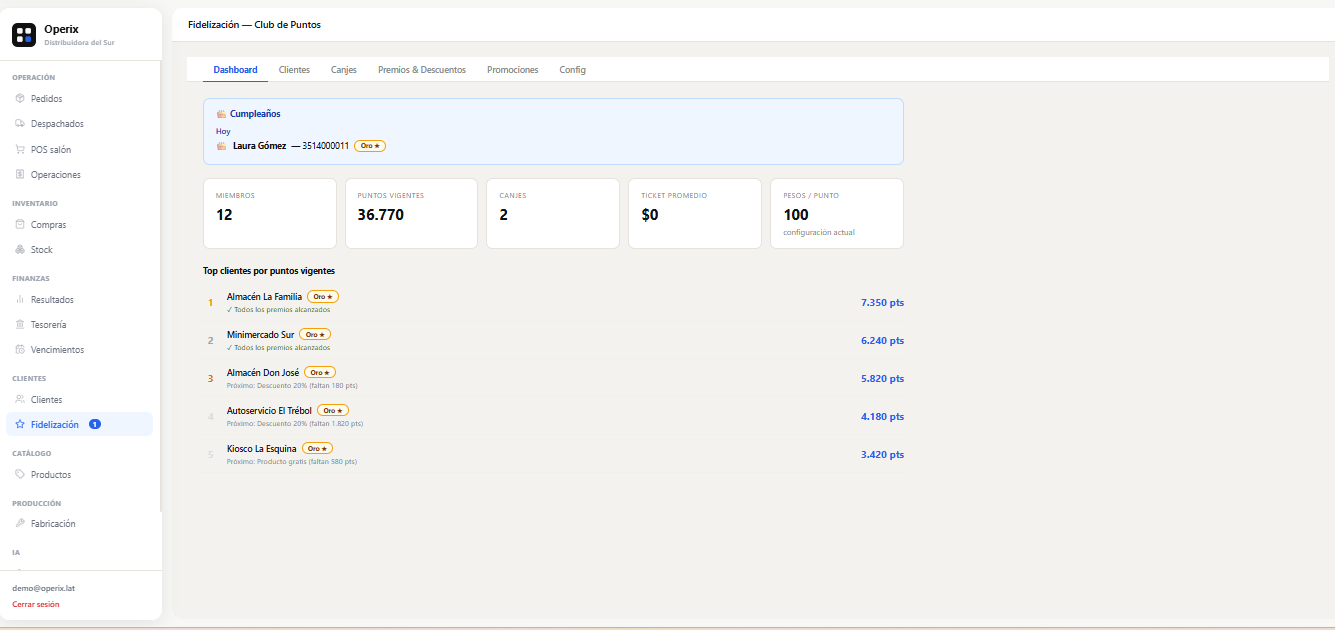Click the Stock sidebar icon
Screen dimensions: 1335x630
[20, 249]
